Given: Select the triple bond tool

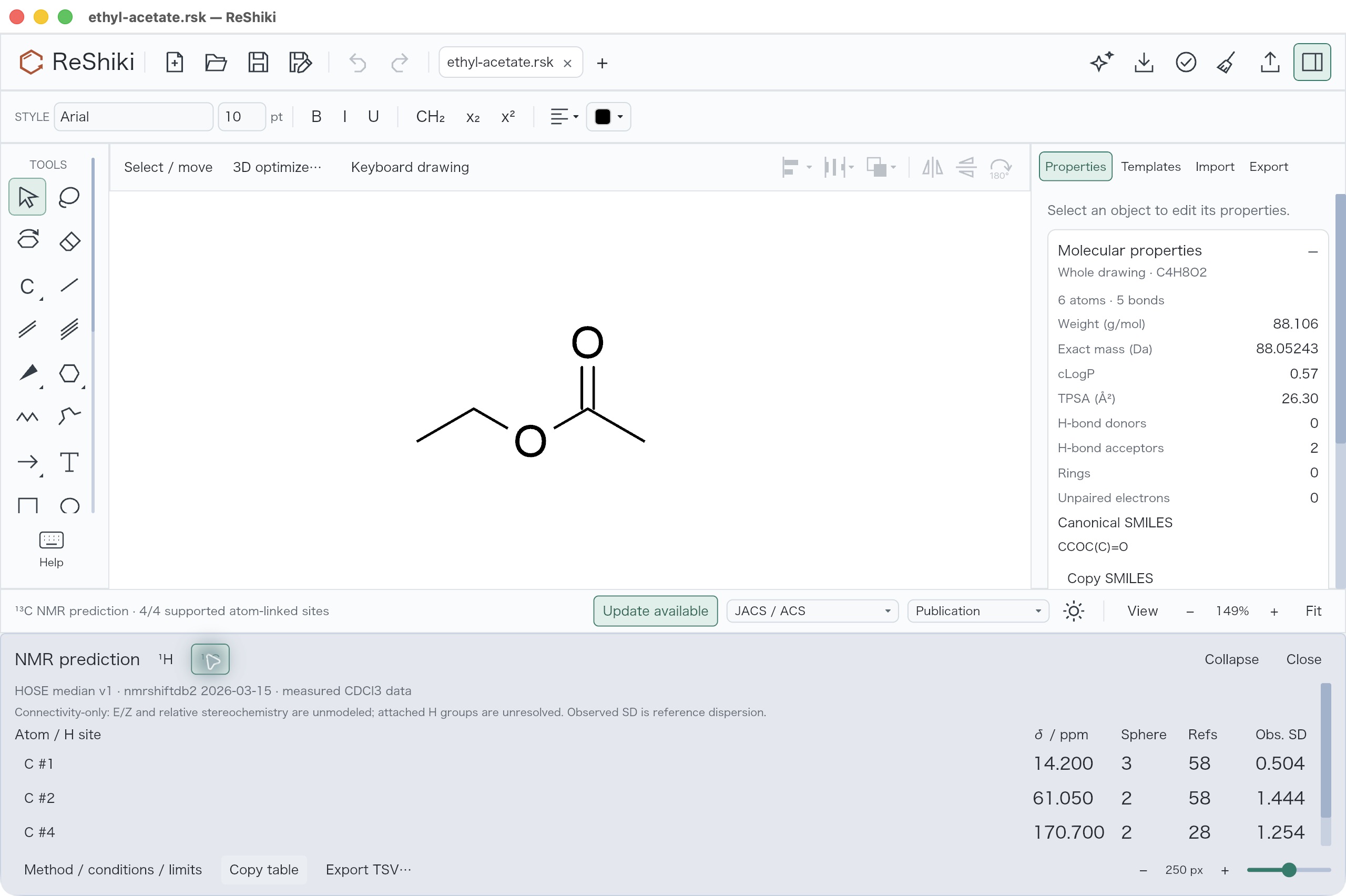Looking at the screenshot, I should point(69,329).
